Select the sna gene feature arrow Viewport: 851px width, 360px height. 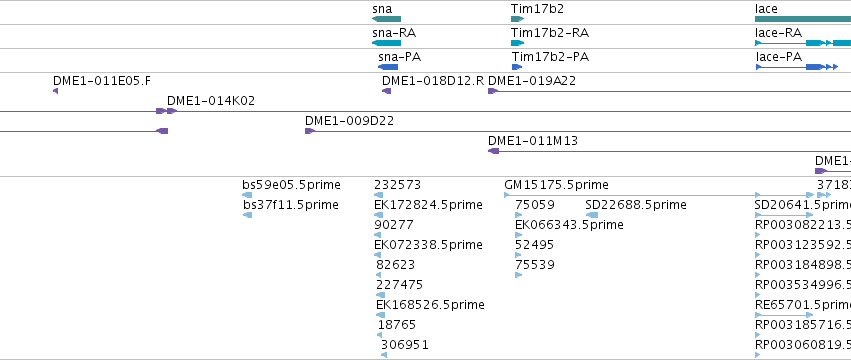pyautogui.click(x=386, y=19)
